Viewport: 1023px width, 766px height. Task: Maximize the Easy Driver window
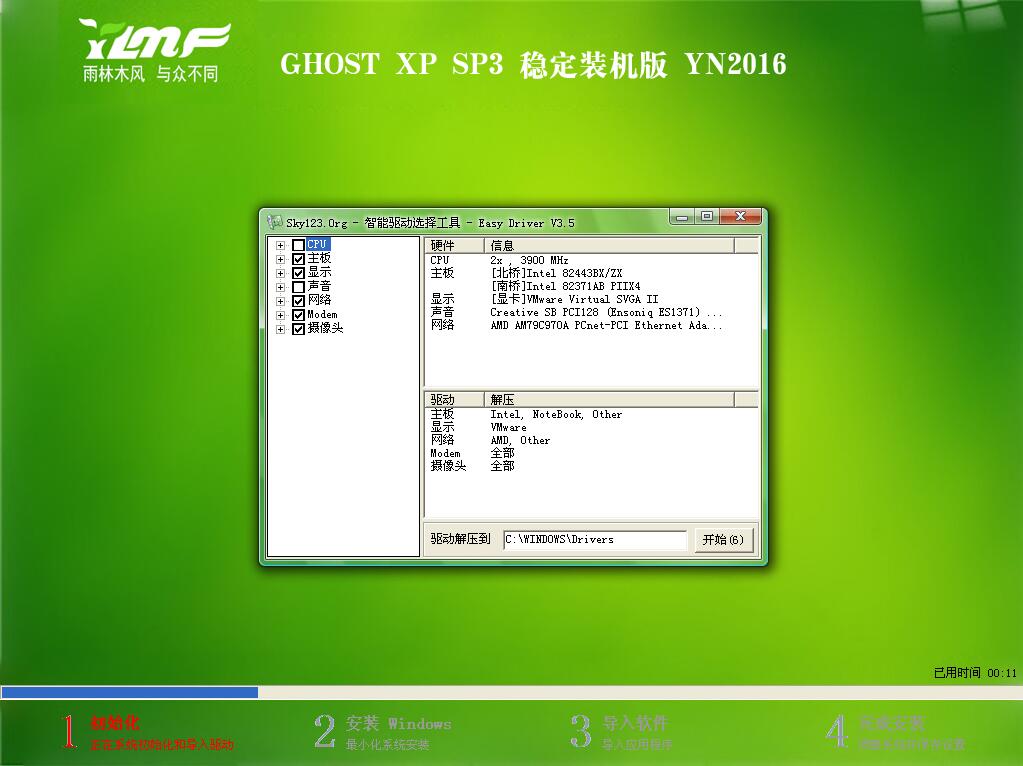coord(707,217)
